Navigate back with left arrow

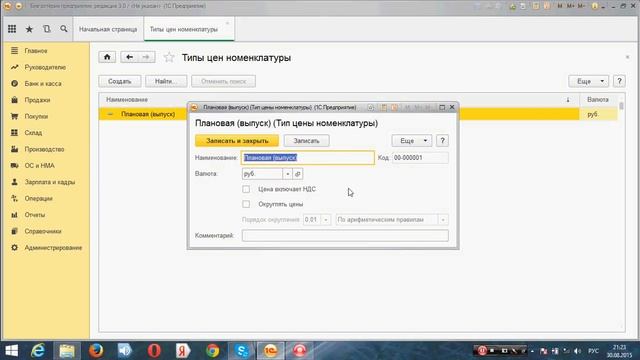(129, 57)
